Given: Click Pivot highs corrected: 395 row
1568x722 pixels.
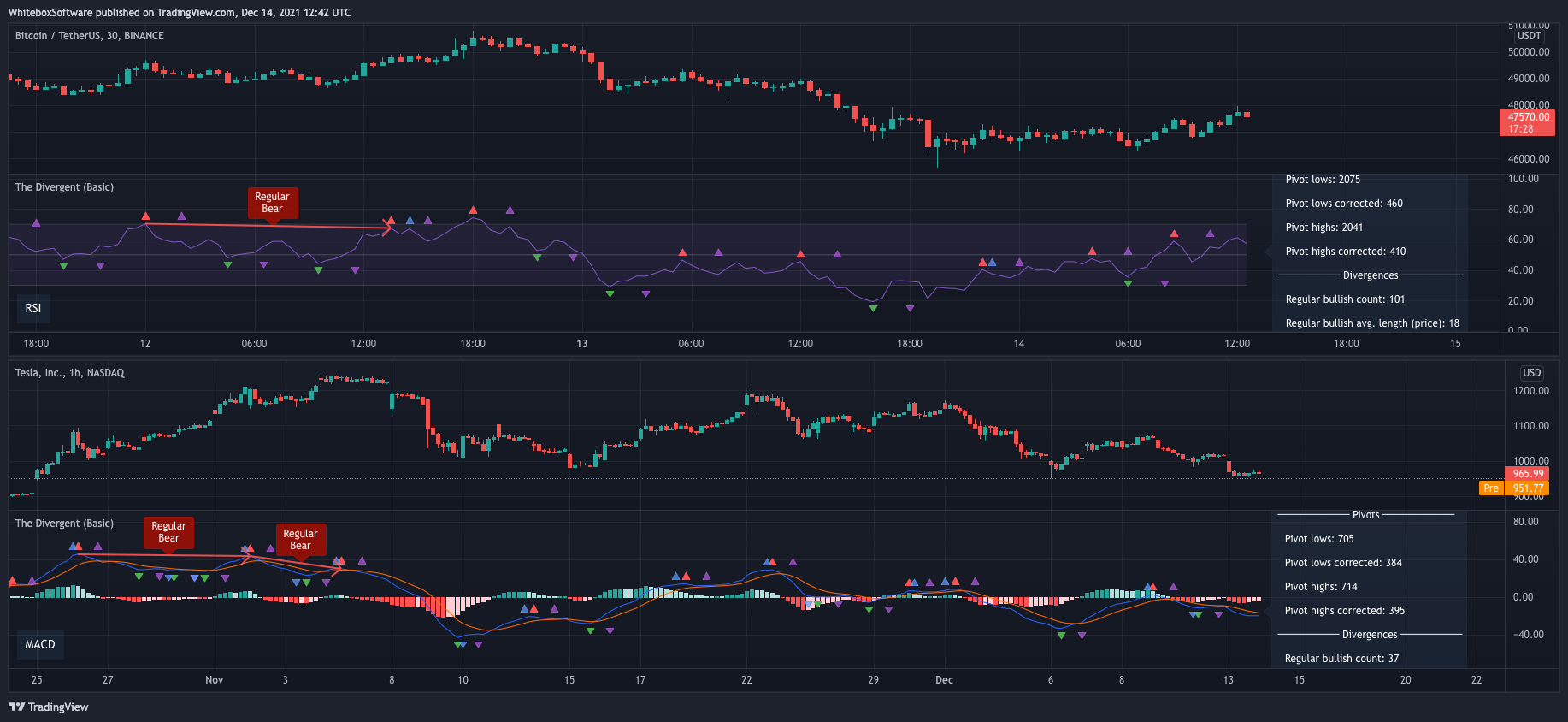Looking at the screenshot, I should pyautogui.click(x=1345, y=611).
